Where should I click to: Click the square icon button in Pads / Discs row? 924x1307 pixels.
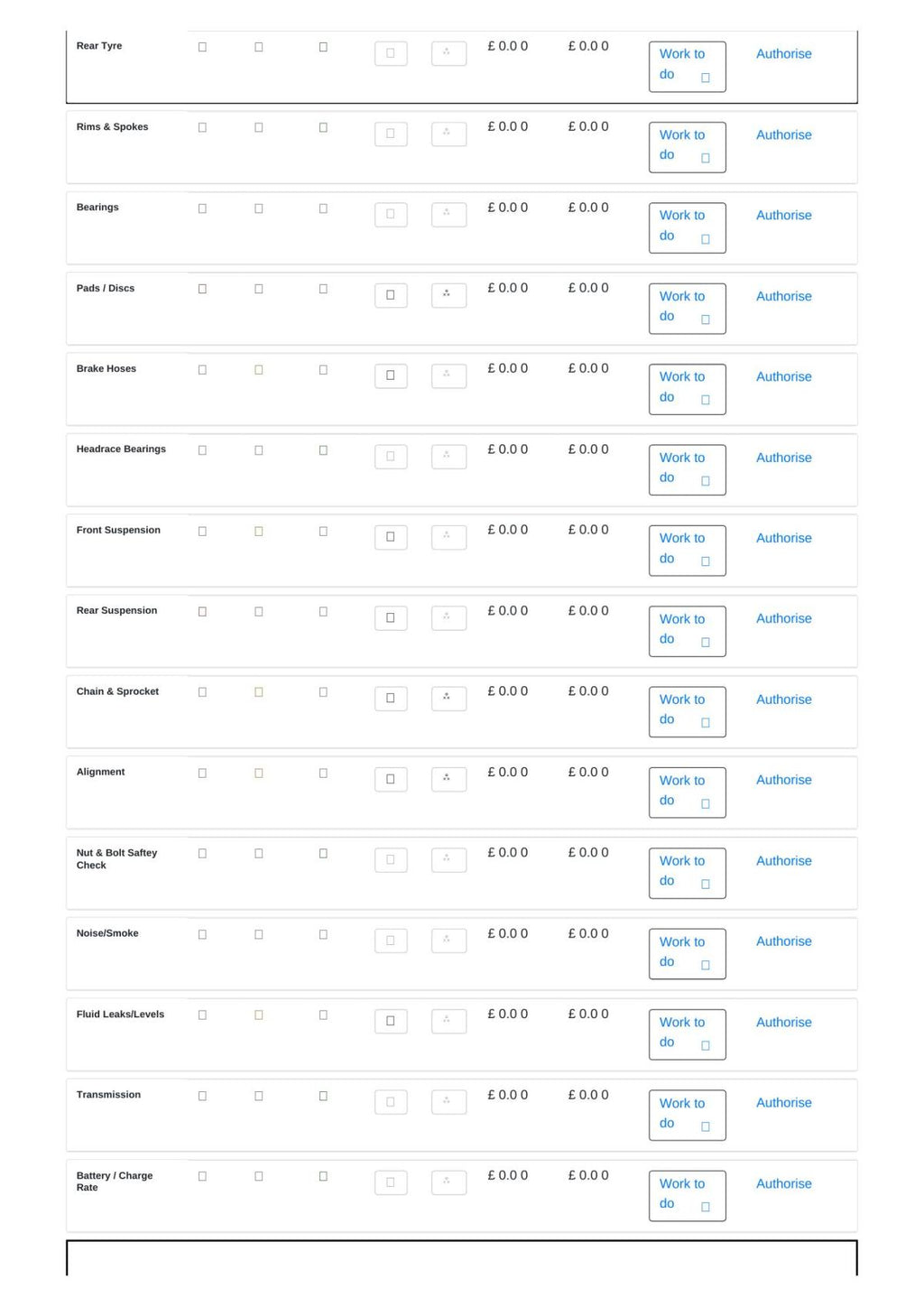pos(391,295)
